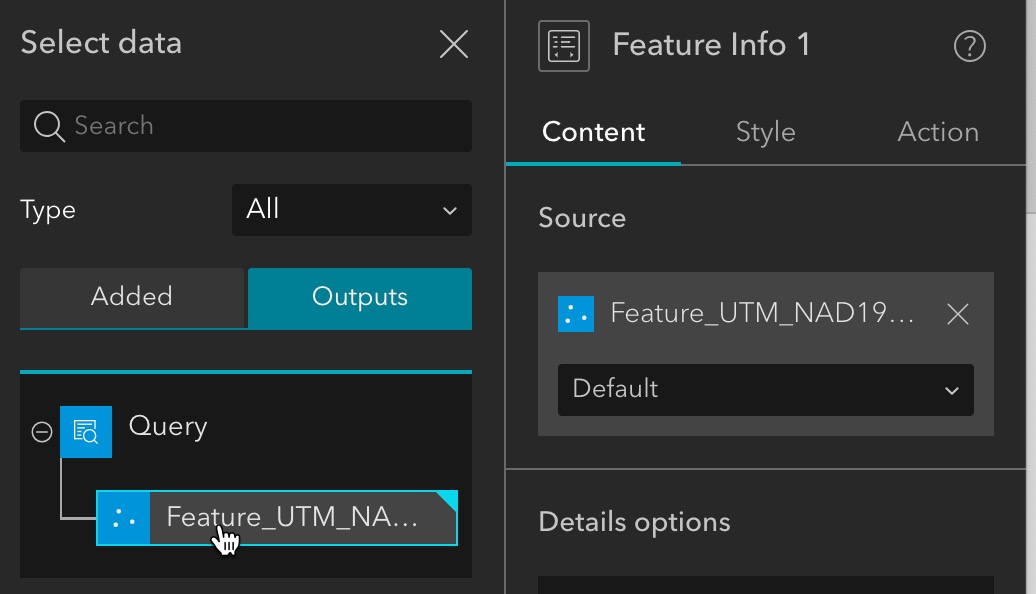Screen dimensions: 1036x594
Task: Remove the Feature_UTM_NAD19 source
Action: (957, 314)
